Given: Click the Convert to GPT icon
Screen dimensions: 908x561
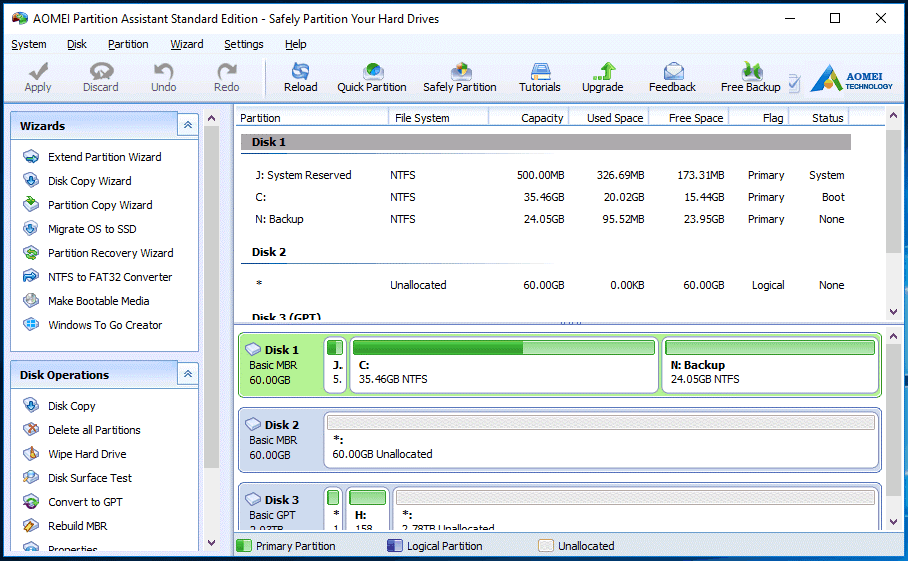Looking at the screenshot, I should (x=31, y=502).
